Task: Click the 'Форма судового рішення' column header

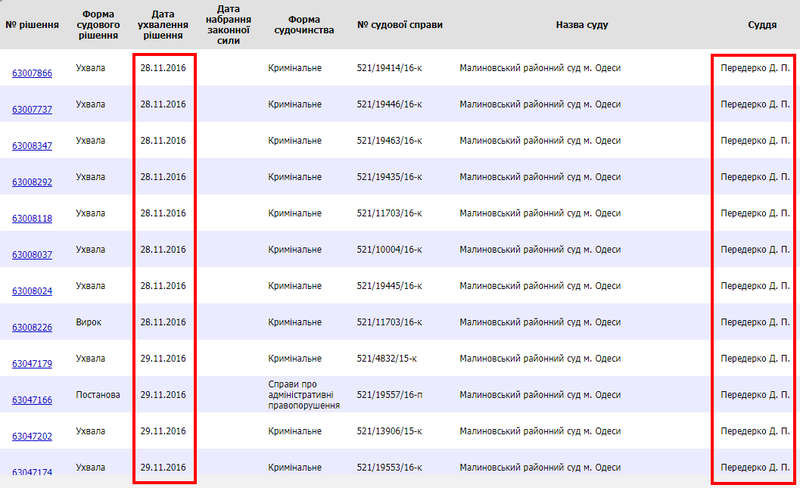Action: coord(98,23)
